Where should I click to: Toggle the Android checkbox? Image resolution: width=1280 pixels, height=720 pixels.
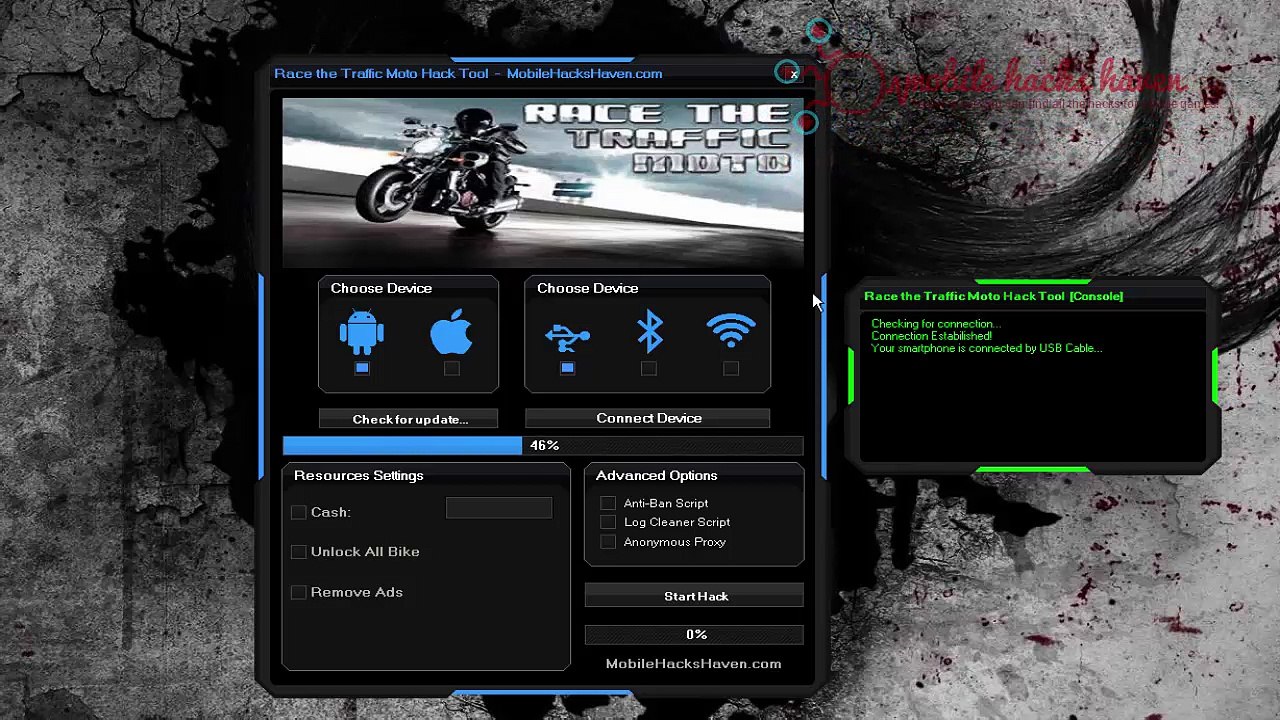pos(362,368)
